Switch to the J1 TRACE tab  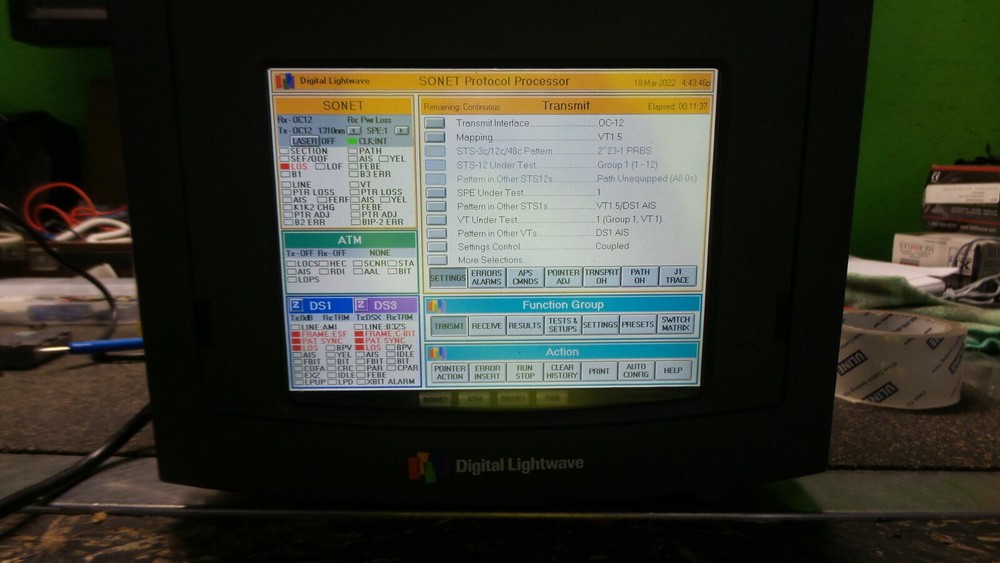677,275
